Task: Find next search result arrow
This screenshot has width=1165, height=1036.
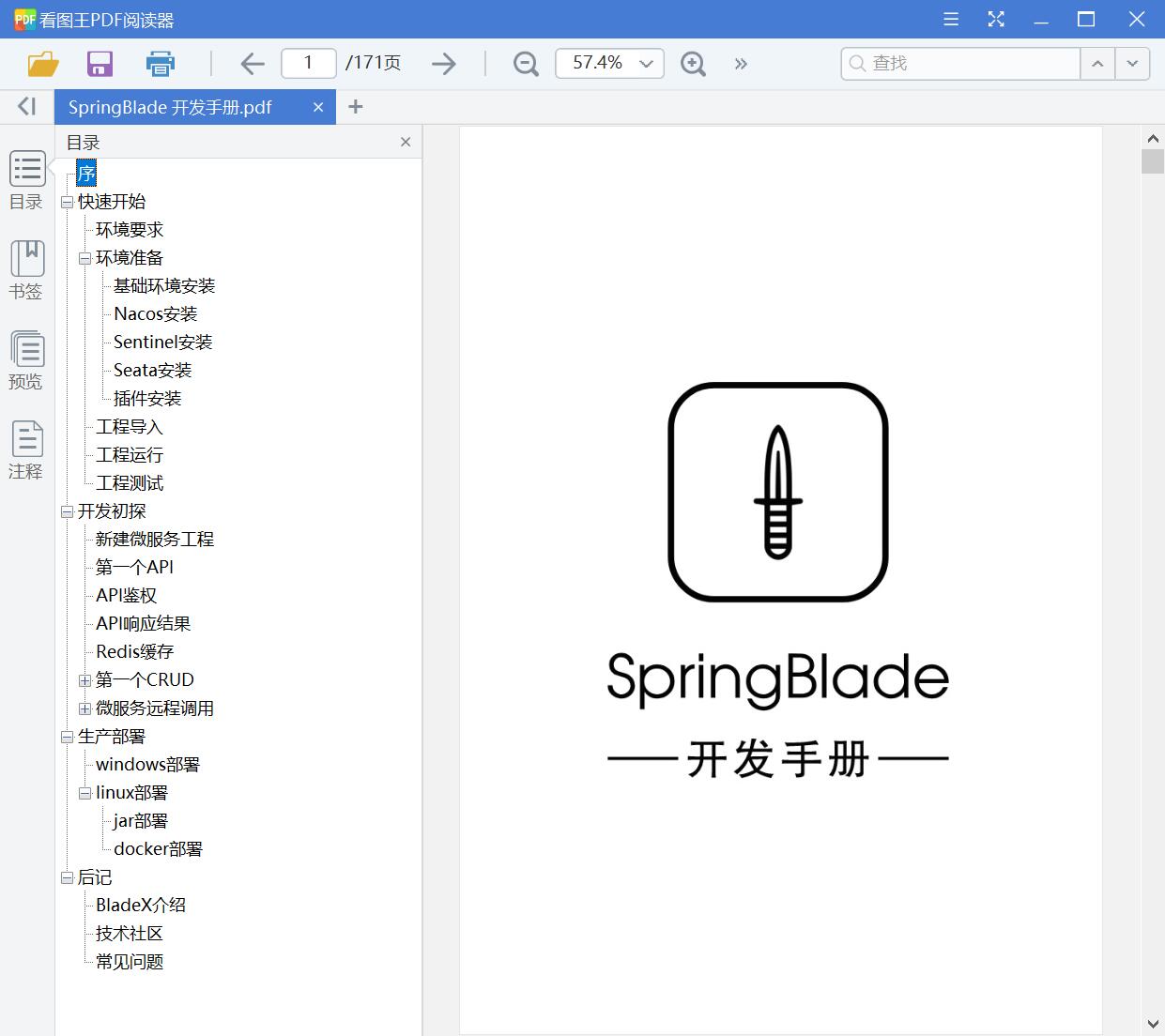Action: [x=1132, y=64]
